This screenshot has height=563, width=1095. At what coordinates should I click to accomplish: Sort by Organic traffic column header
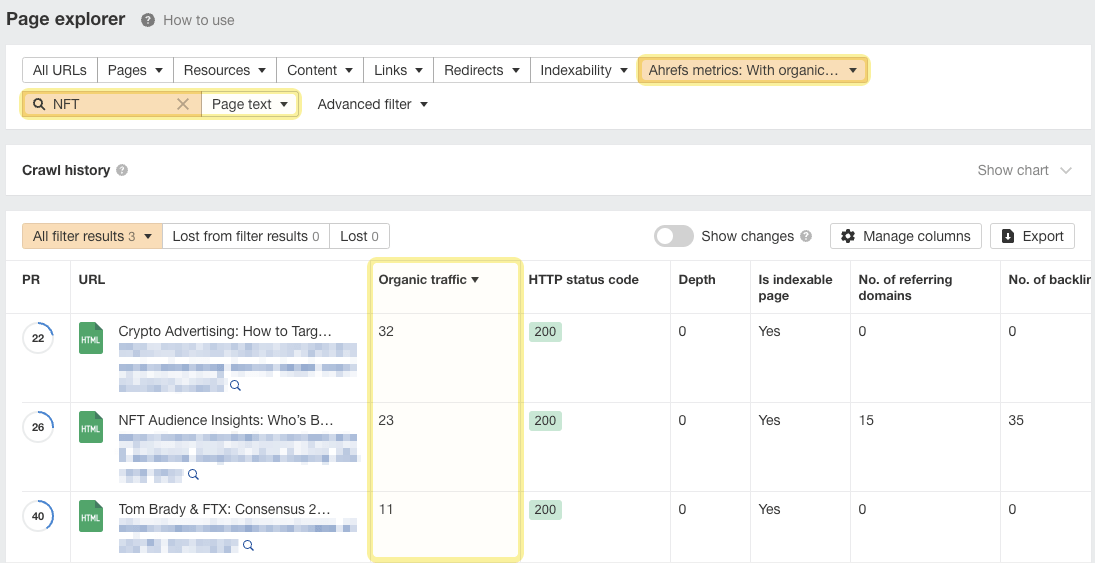pos(428,280)
